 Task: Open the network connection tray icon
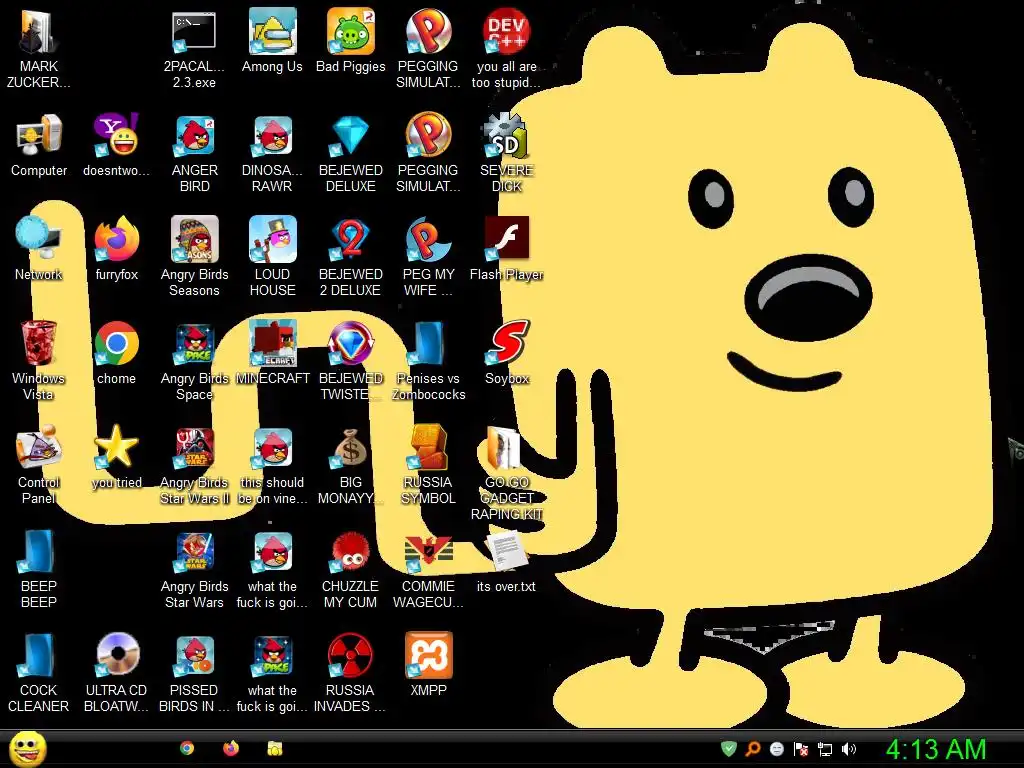click(825, 749)
